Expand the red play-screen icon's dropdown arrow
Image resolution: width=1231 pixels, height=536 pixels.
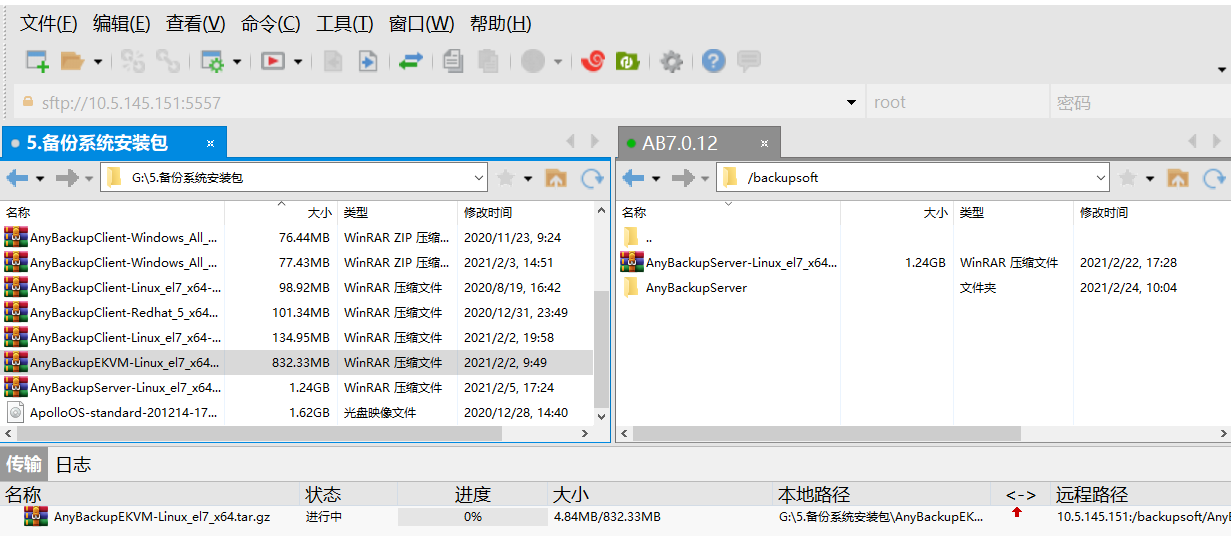click(x=298, y=62)
